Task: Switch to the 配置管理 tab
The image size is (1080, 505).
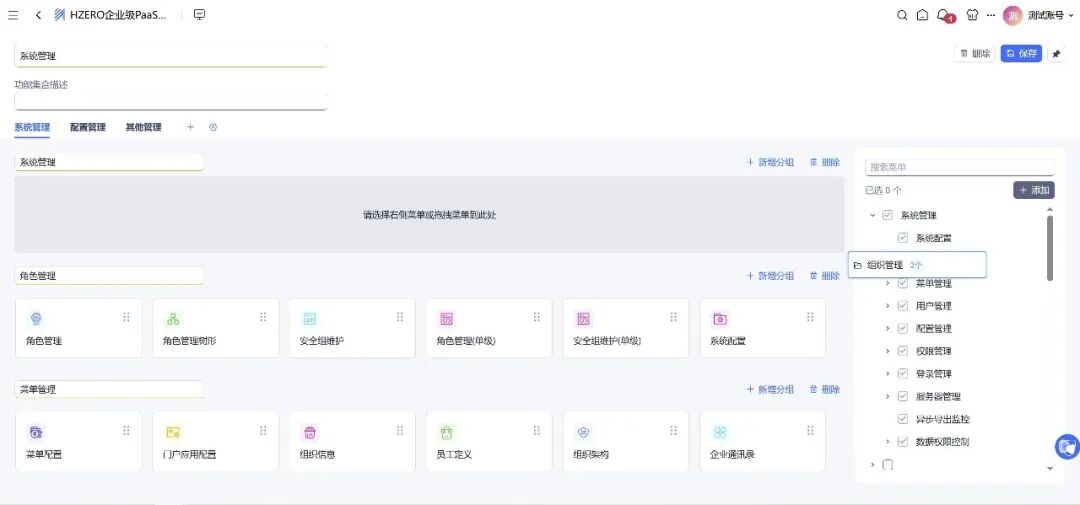Action: (88, 127)
